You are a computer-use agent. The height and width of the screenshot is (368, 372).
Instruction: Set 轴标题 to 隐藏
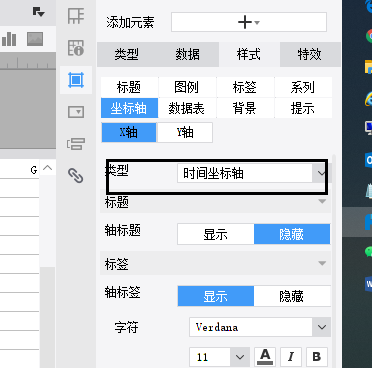point(292,234)
